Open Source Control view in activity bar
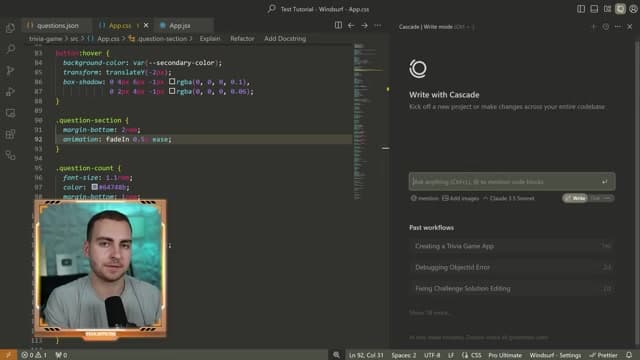This screenshot has width=640, height=360. click(11, 70)
